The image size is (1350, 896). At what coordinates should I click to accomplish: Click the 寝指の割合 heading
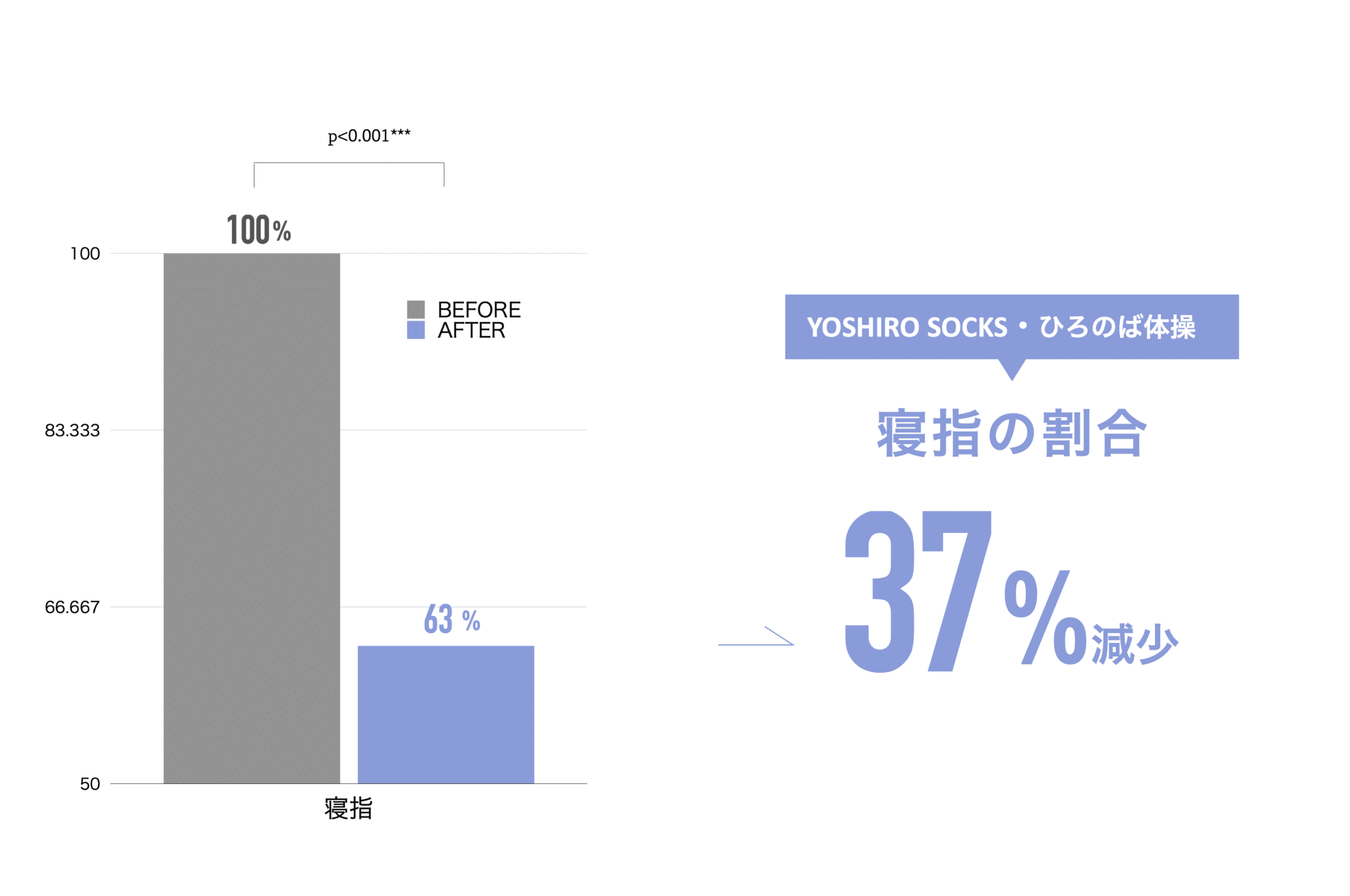pos(1012,434)
